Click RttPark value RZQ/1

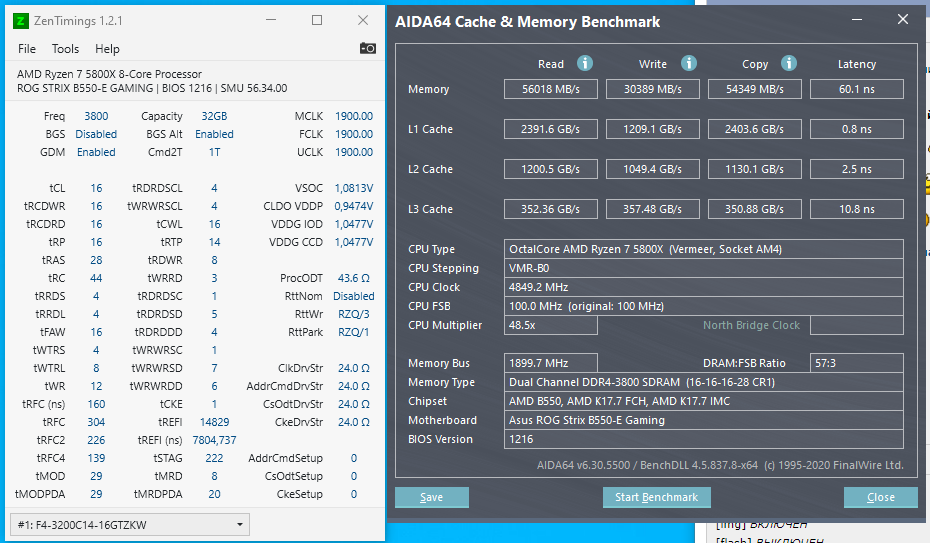coord(354,332)
